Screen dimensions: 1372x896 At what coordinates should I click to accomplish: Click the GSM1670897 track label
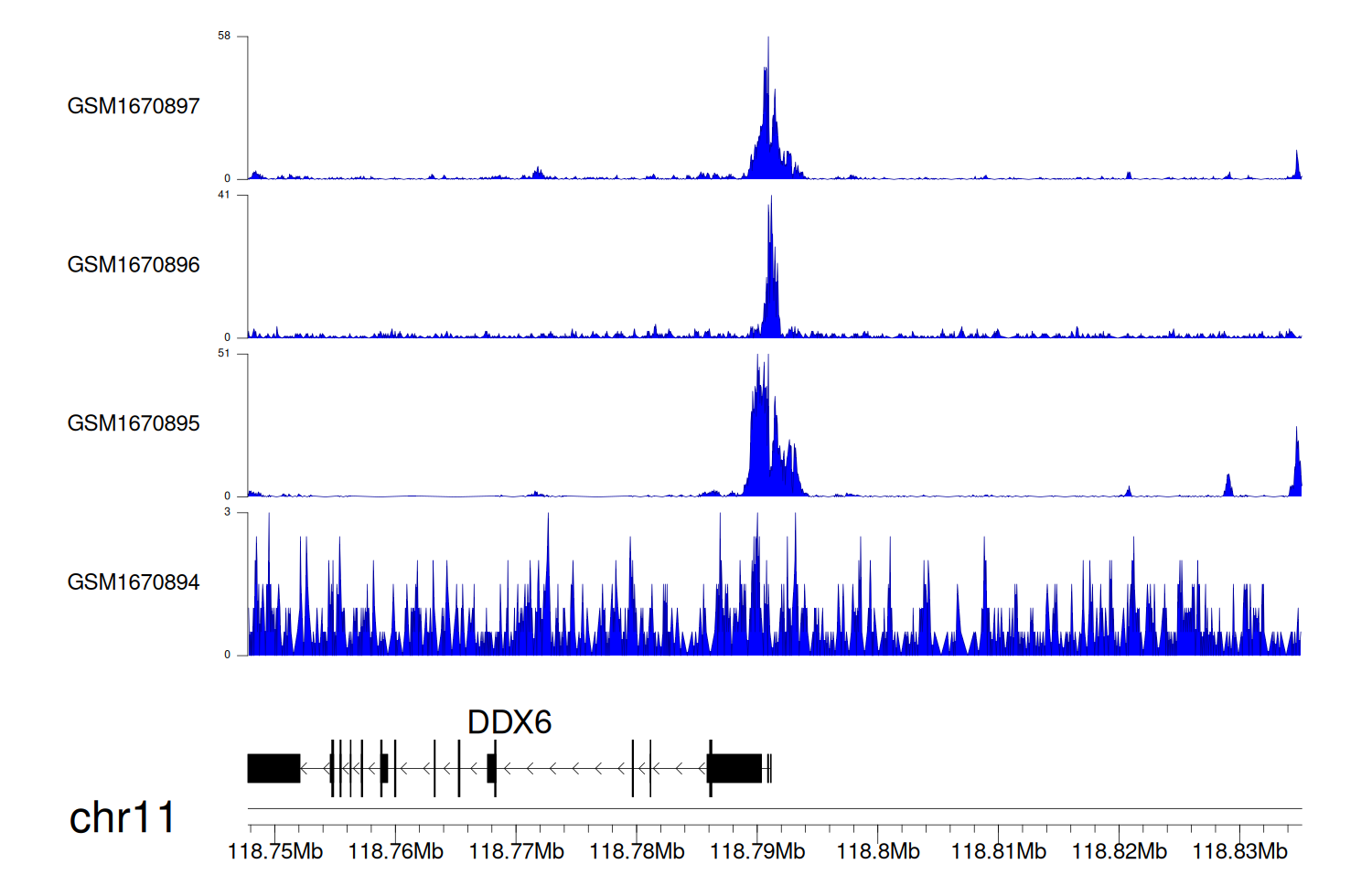[x=134, y=106]
